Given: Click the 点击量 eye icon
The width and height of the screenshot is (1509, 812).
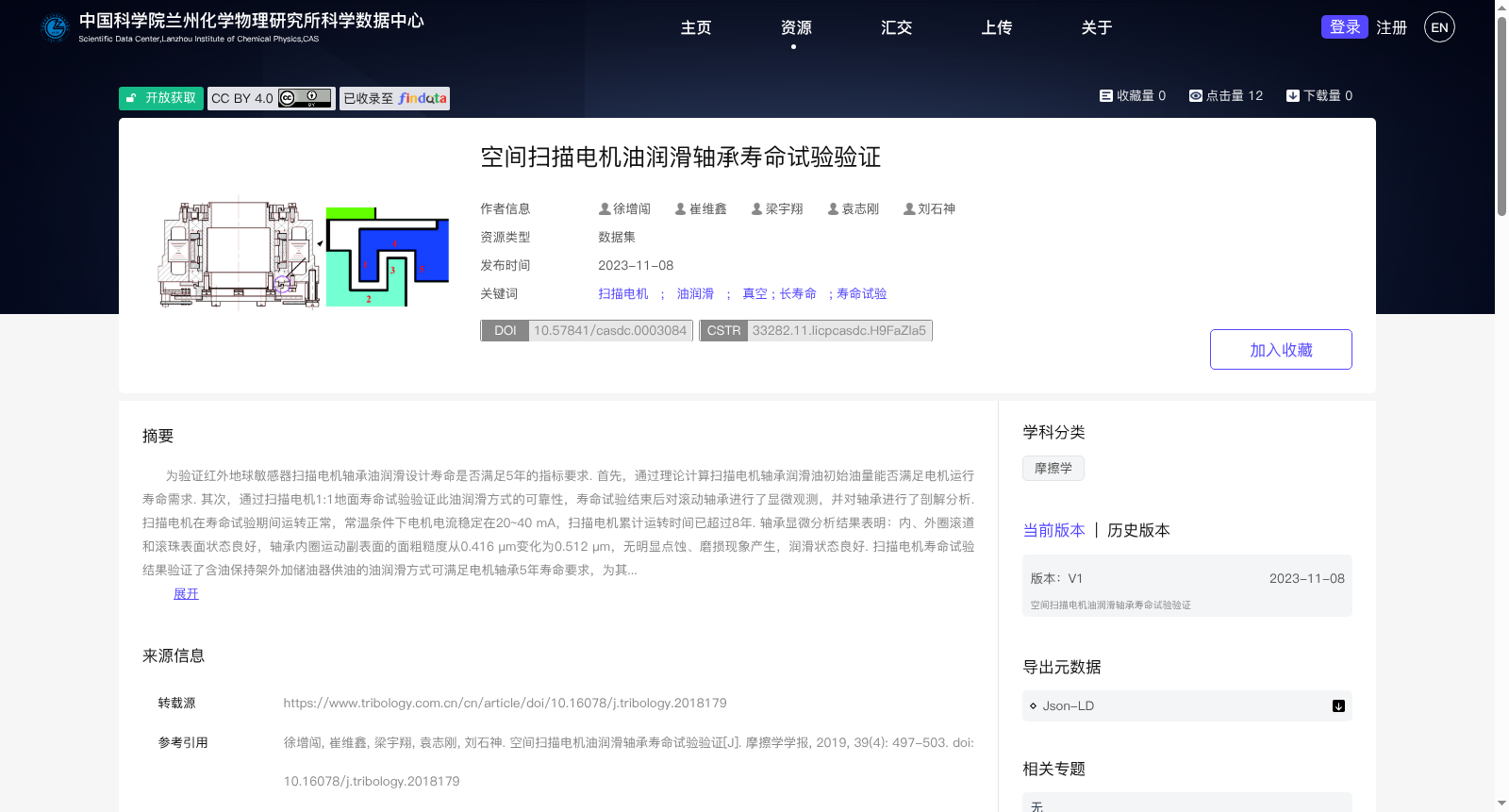Looking at the screenshot, I should [1196, 96].
